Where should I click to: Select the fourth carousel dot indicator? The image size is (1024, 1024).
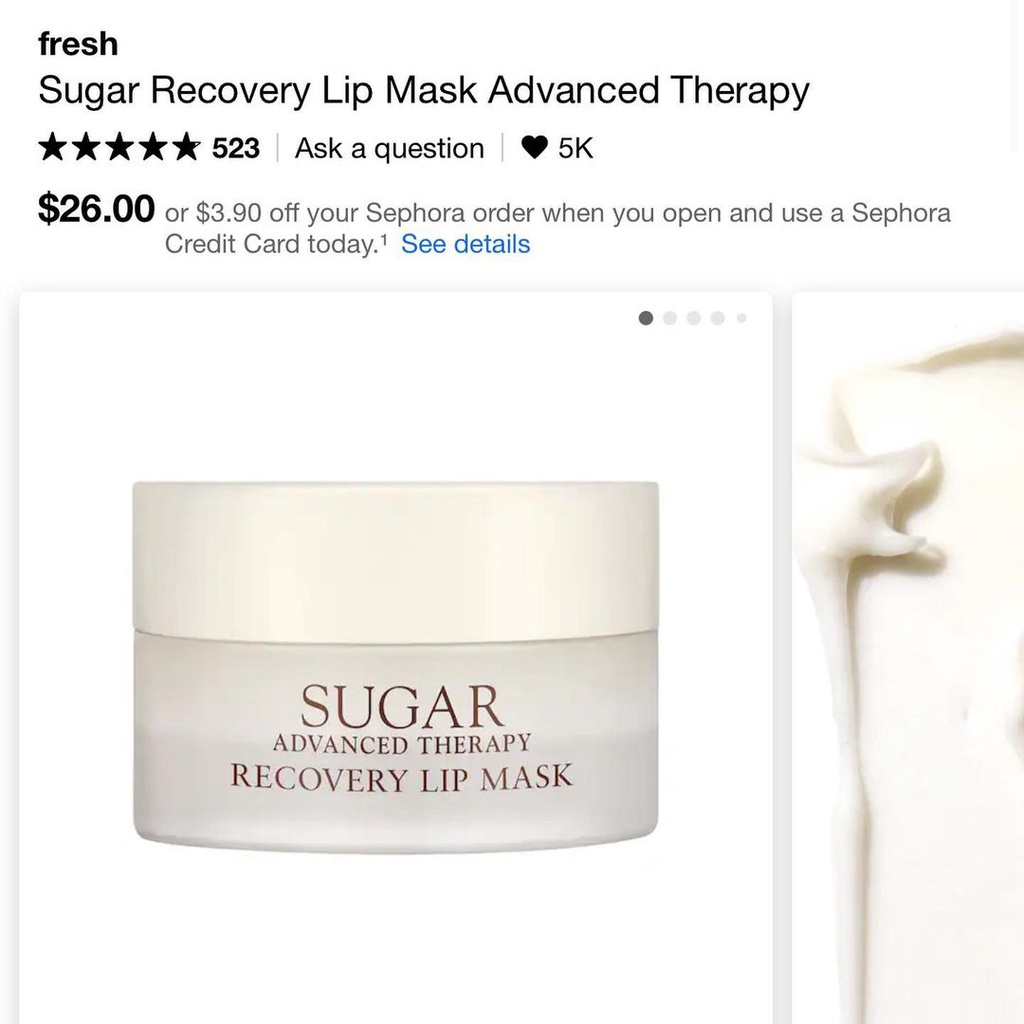tap(718, 318)
